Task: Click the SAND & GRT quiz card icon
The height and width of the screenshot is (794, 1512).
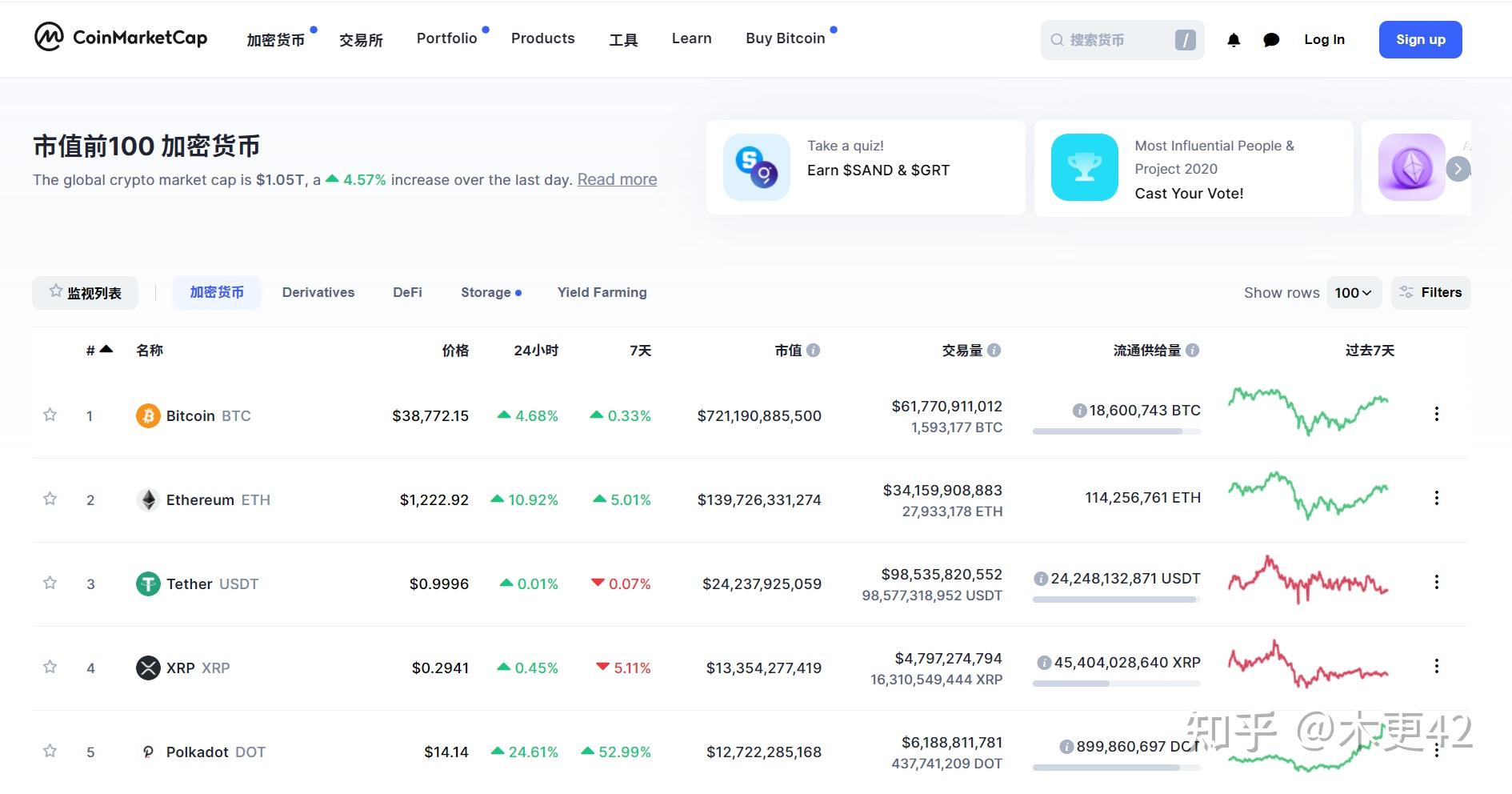Action: pyautogui.click(x=757, y=167)
